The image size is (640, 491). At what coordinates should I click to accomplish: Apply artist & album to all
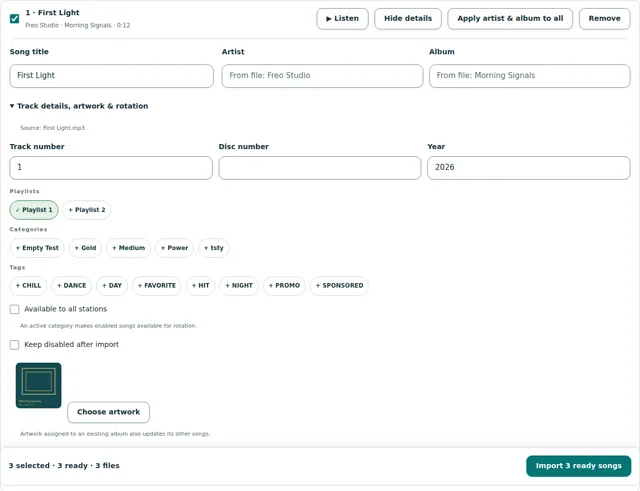point(510,19)
